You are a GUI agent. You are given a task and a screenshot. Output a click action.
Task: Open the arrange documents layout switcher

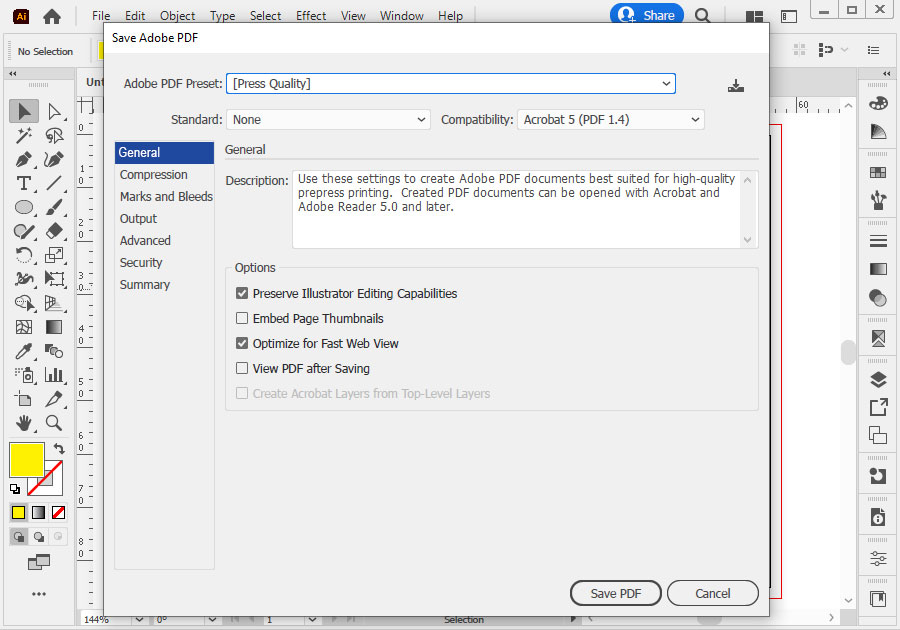click(x=754, y=16)
